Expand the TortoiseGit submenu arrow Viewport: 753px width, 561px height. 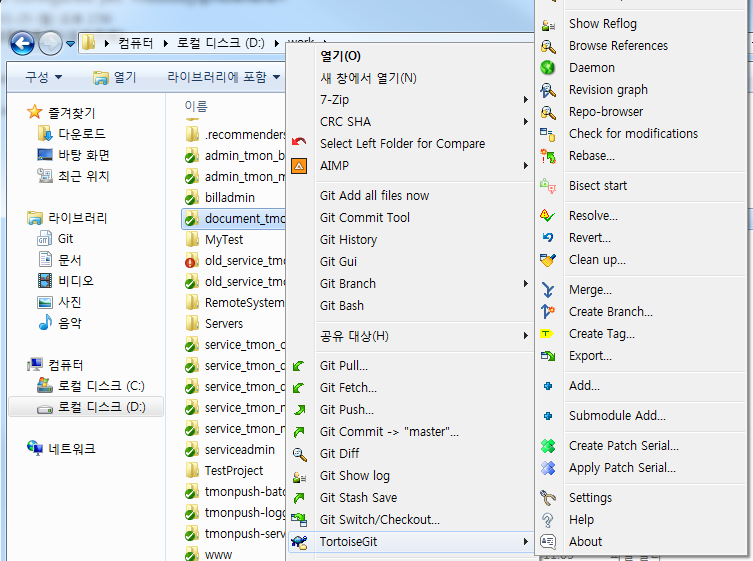pos(525,542)
